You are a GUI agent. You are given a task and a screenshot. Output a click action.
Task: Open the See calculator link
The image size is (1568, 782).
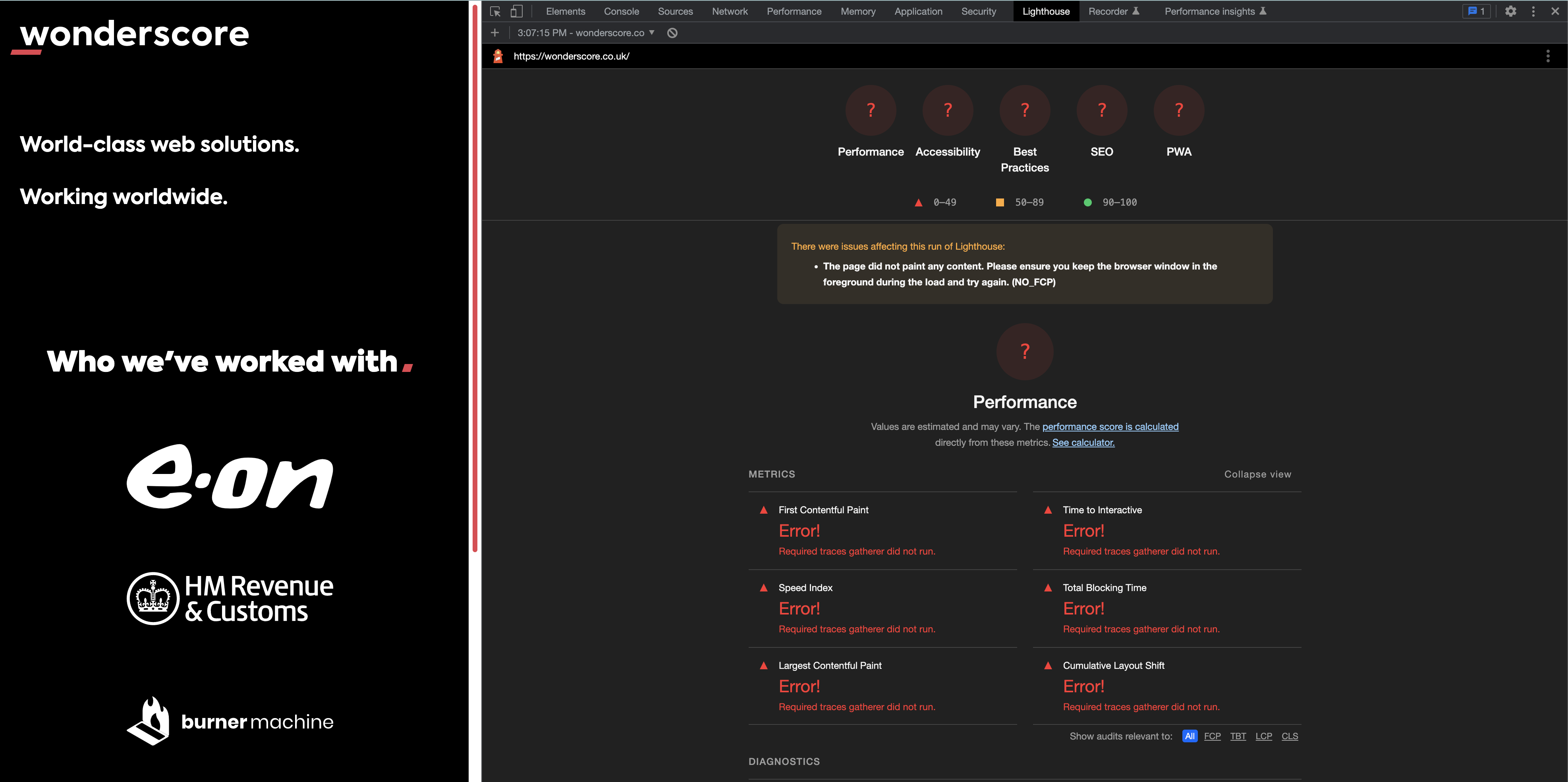pyautogui.click(x=1083, y=443)
